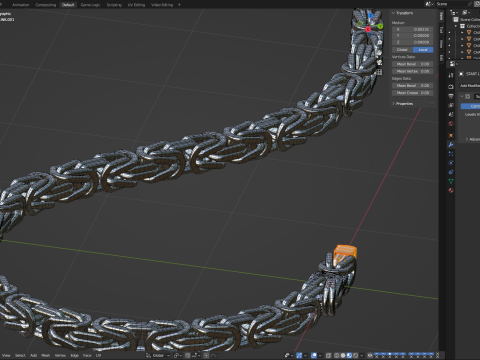The image size is (480, 360).
Task: Open the Object properties orange square tab
Action: 451,135
